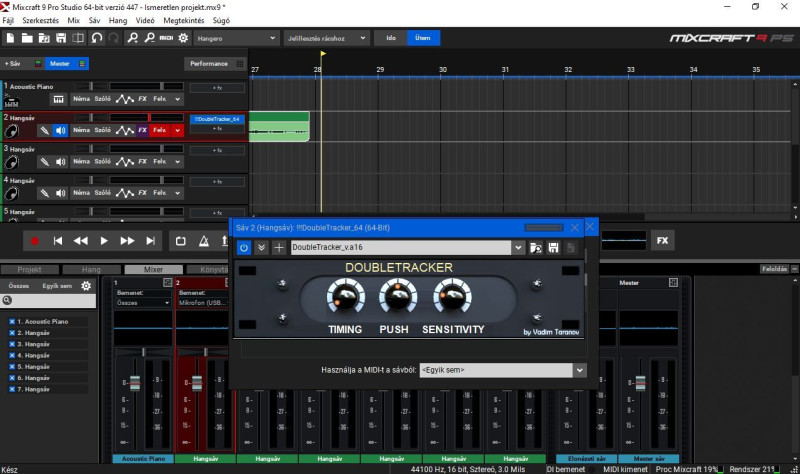
Task: Switch to the Hang tab
Action: pos(91,269)
